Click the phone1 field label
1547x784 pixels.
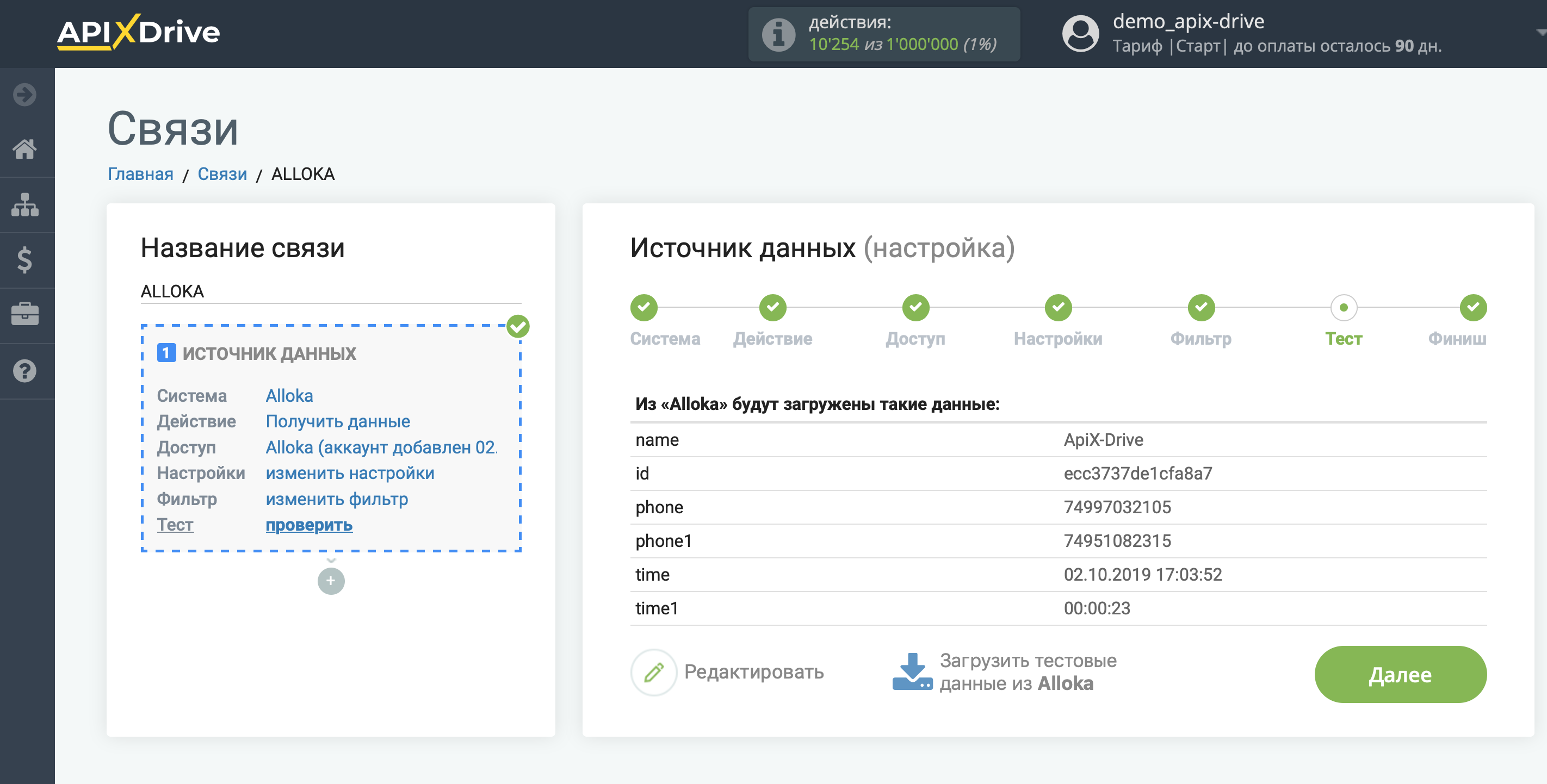point(663,541)
